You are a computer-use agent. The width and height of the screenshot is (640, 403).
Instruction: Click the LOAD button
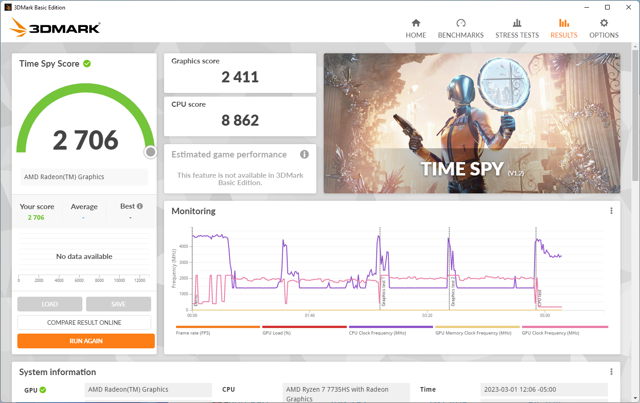(x=50, y=304)
